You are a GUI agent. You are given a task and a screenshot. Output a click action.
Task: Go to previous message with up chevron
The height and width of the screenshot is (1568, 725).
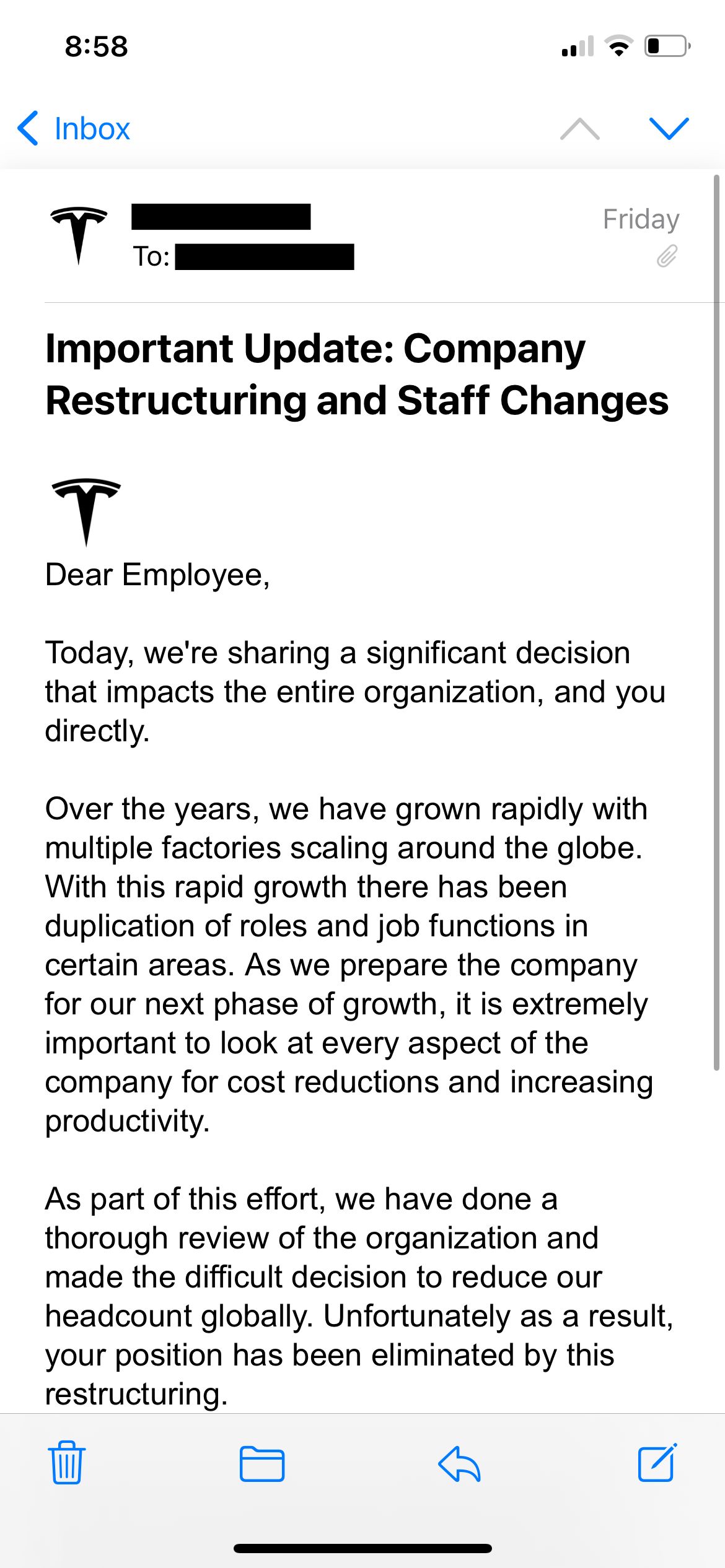coord(579,129)
